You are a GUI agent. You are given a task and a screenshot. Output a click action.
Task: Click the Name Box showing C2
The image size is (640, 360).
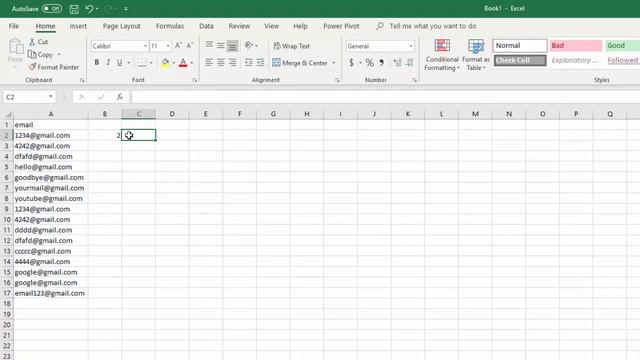click(29, 97)
